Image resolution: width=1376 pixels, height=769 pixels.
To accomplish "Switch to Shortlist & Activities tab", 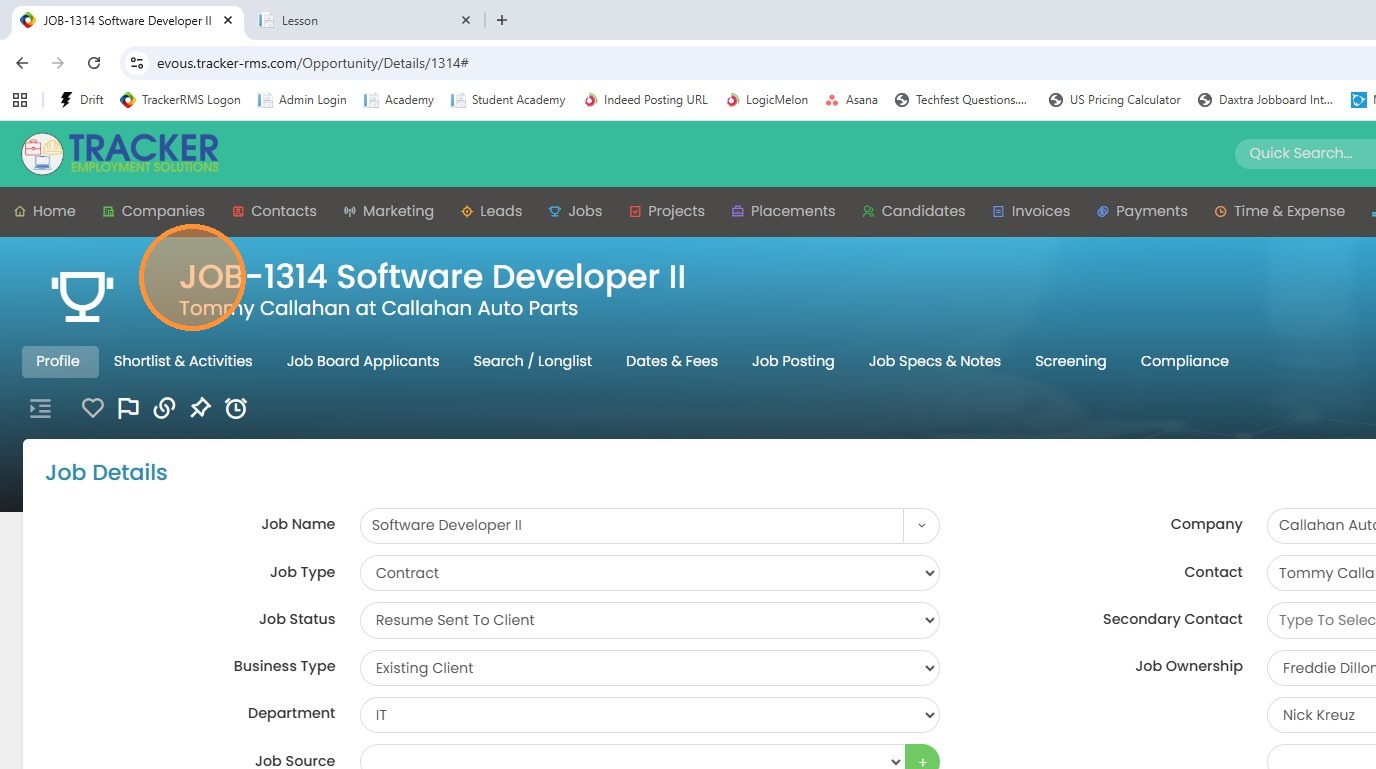I will [x=183, y=361].
